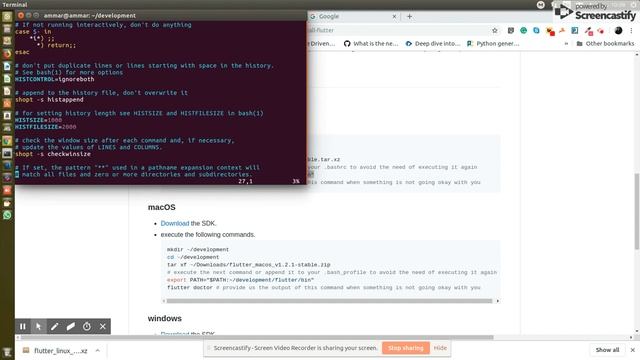Screen dimensions: 640x360
Task: Click the page scroll-down arrow
Action: [x=636, y=331]
